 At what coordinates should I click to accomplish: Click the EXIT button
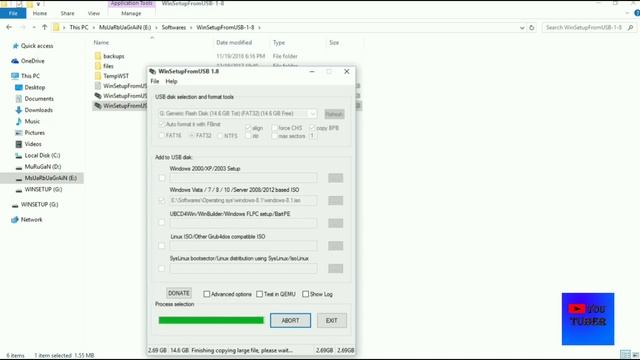(x=332, y=320)
